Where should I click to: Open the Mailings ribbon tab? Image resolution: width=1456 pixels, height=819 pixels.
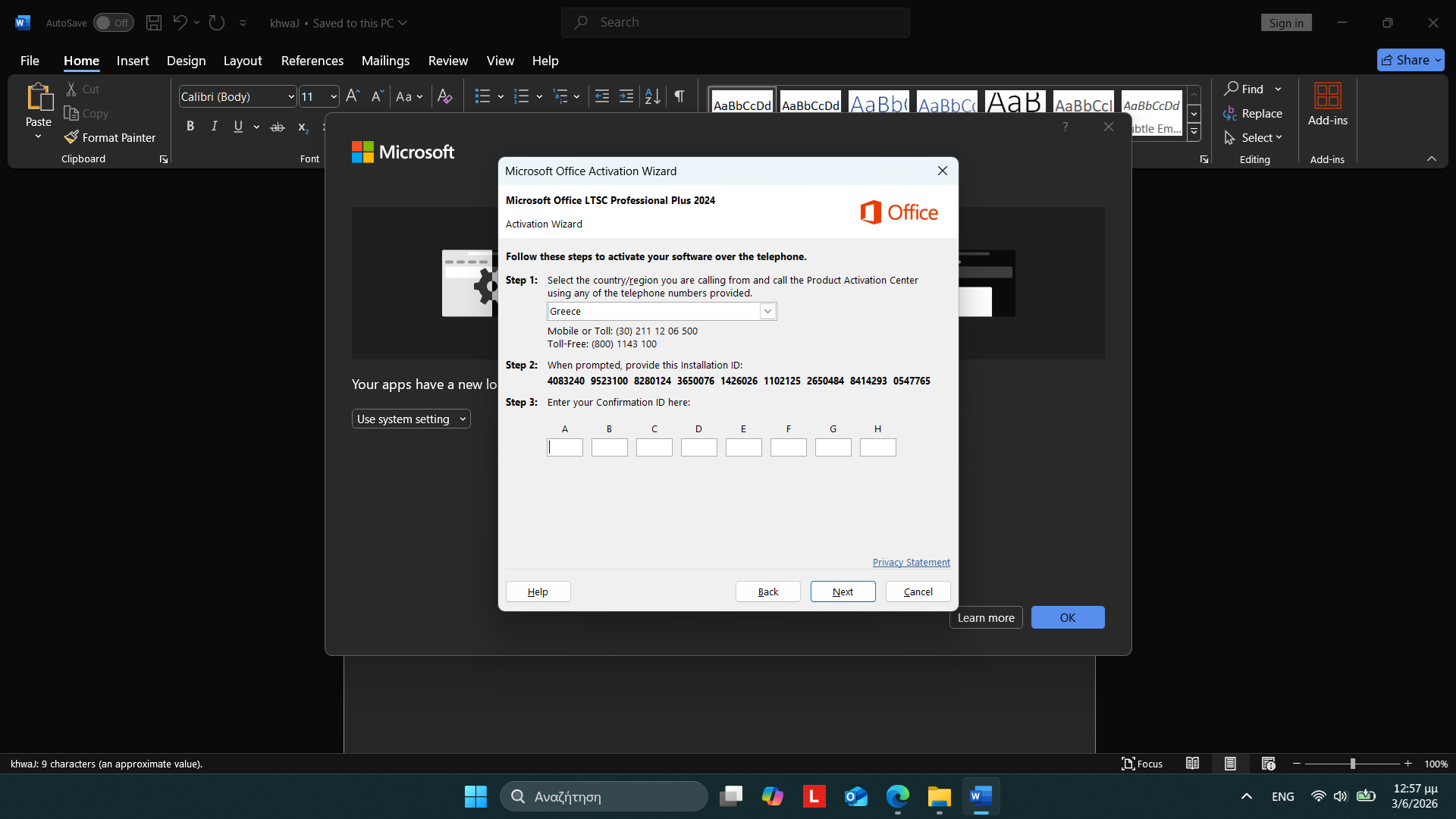pyautogui.click(x=385, y=61)
